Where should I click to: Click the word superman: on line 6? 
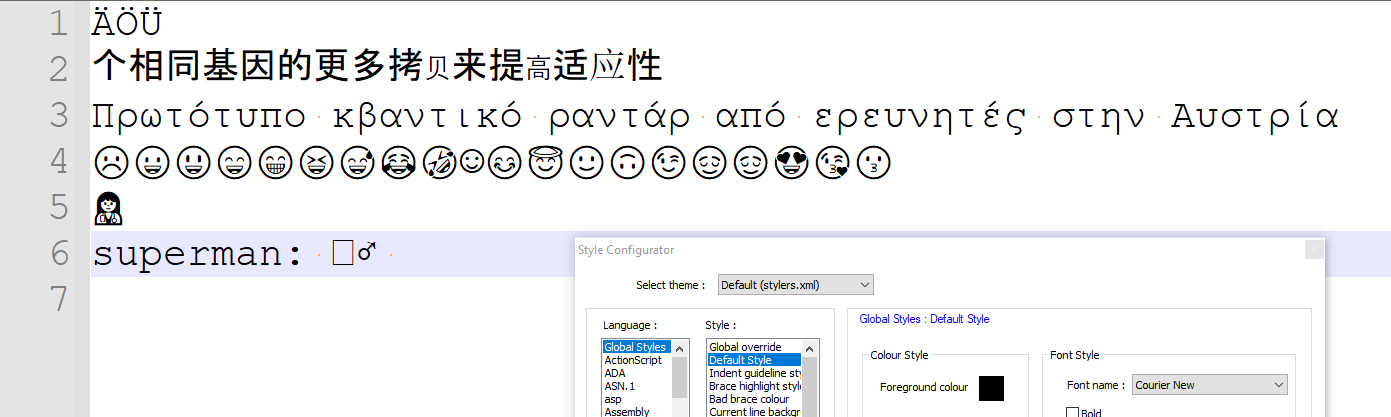point(197,255)
